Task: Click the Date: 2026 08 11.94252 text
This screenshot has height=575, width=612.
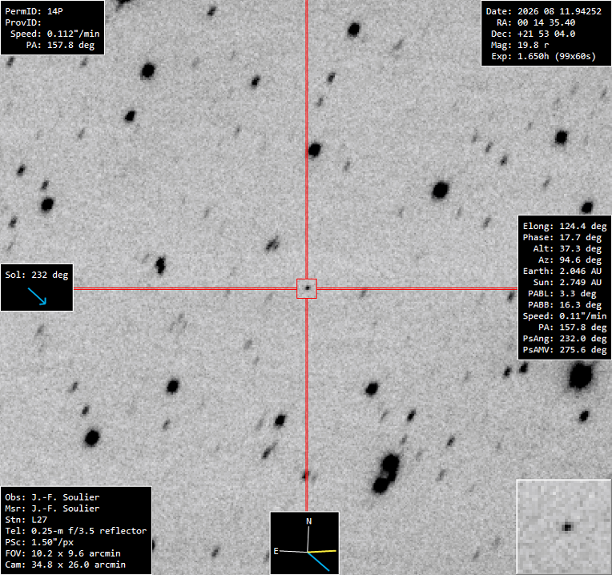Action: click(x=544, y=11)
